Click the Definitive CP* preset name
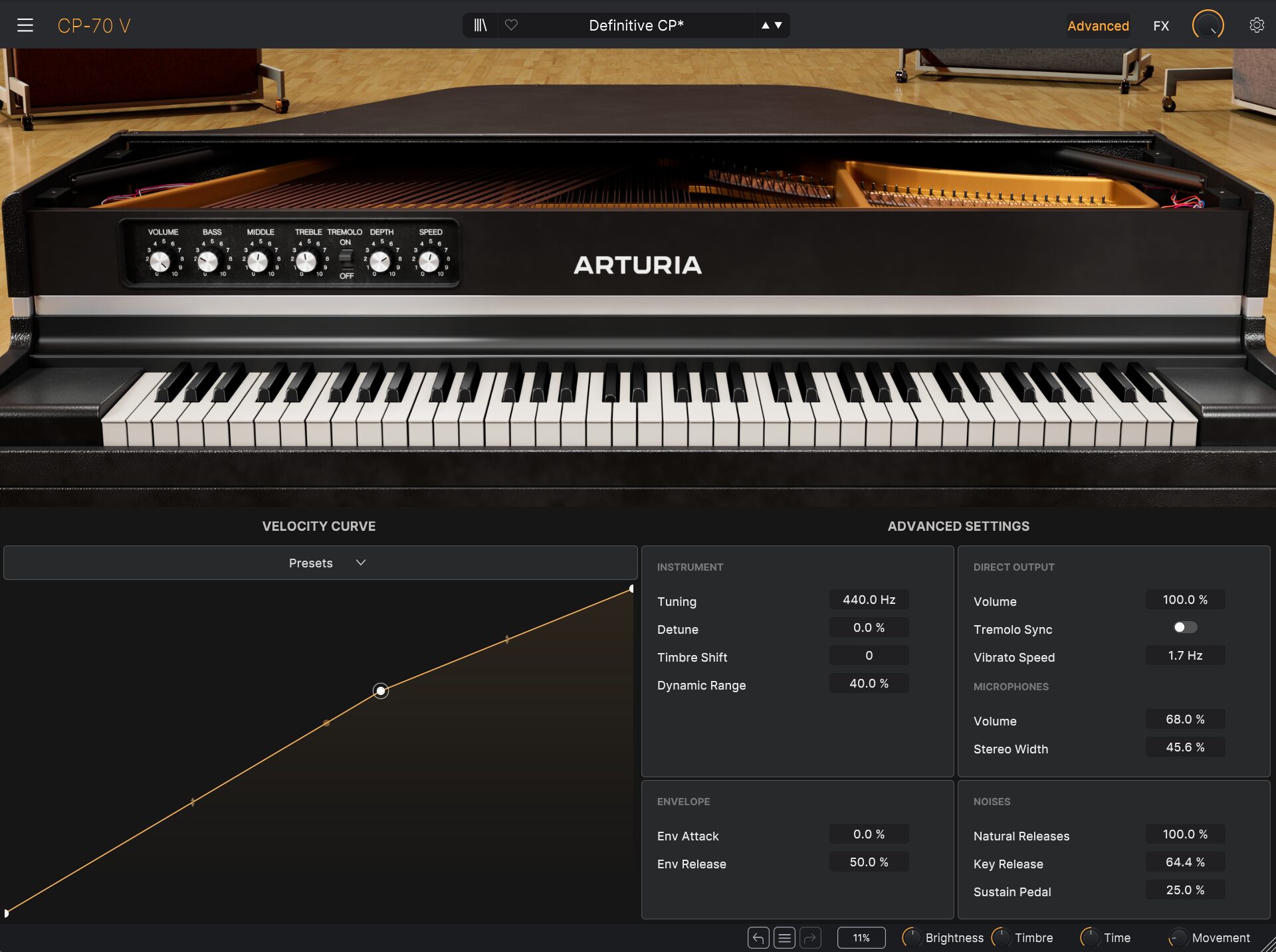This screenshot has width=1276, height=952. click(636, 25)
